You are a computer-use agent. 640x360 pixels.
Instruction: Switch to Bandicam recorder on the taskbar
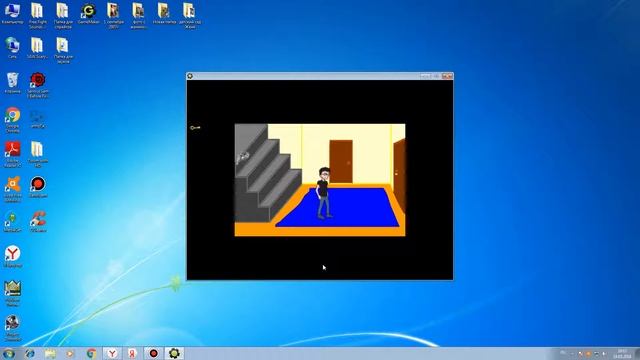[x=153, y=353]
